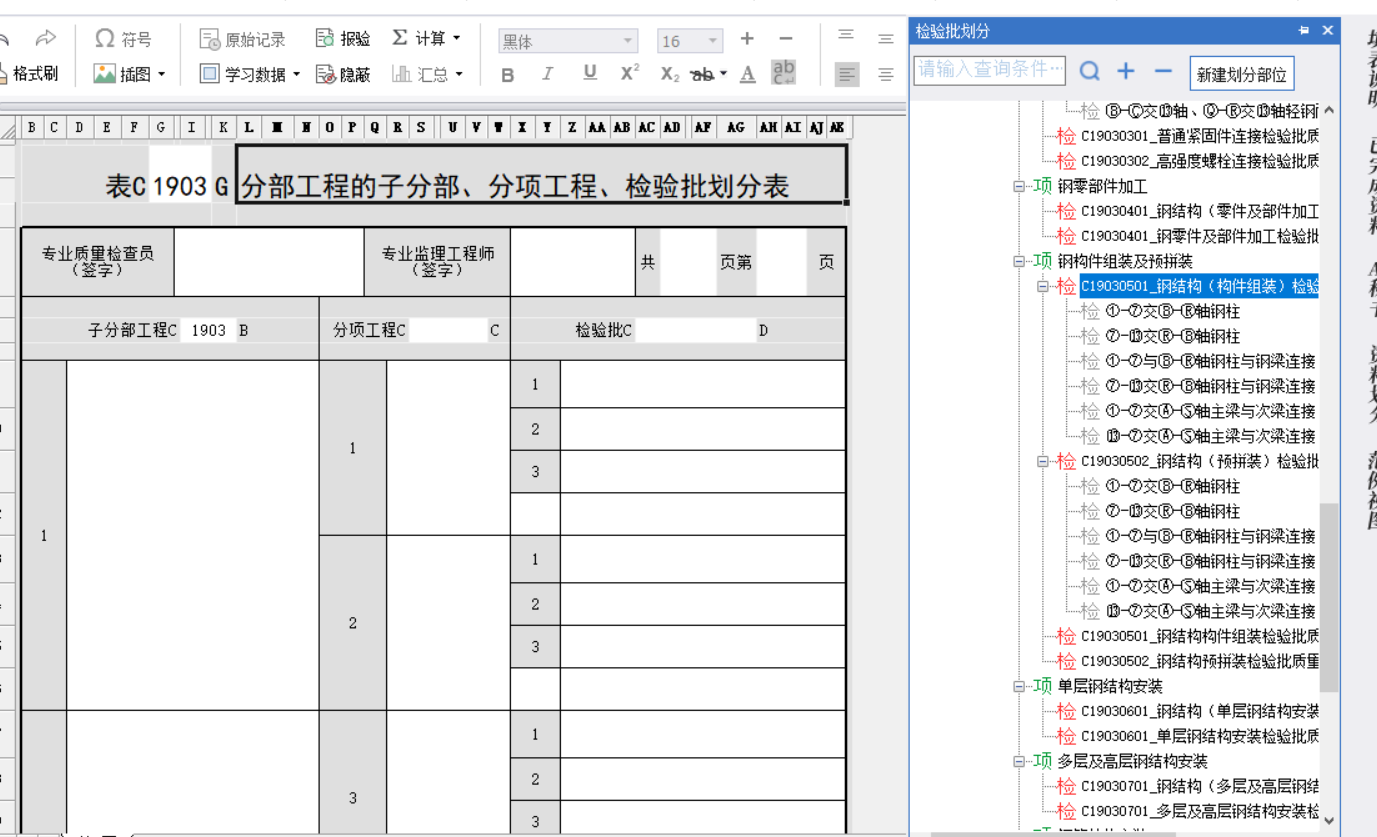
Task: Select C19030401_钢零件及部件加工检验批 item
Action: point(1199,236)
